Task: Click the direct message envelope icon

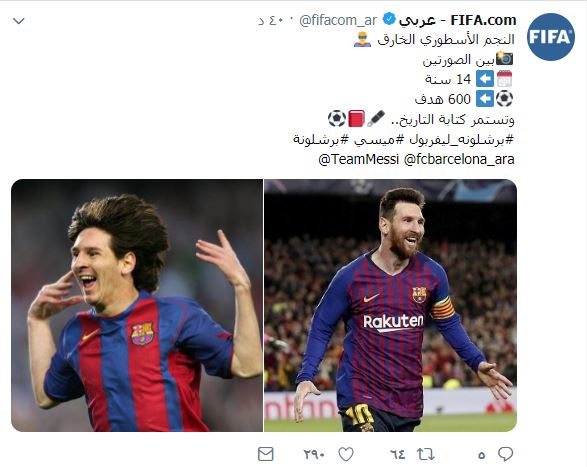Action: point(266,455)
